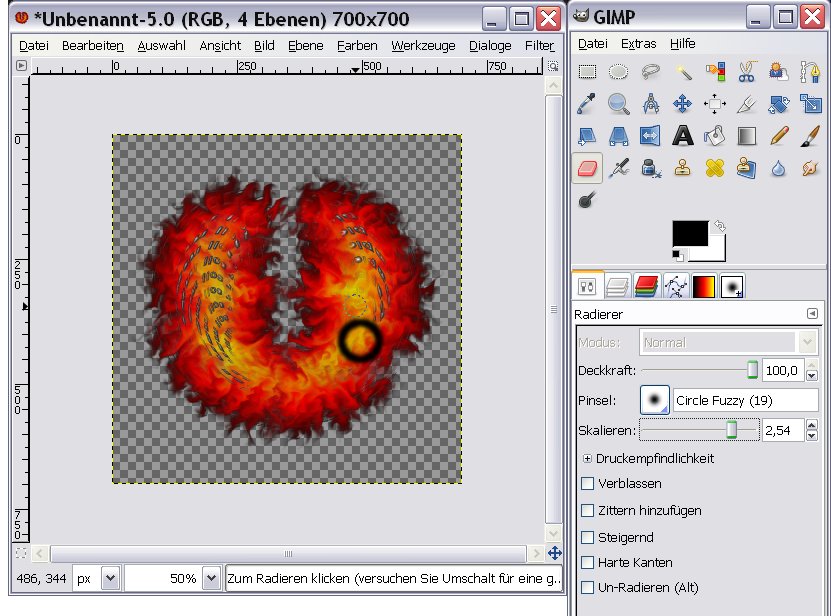
Task: Click the black foreground color swatch
Action: pos(690,233)
